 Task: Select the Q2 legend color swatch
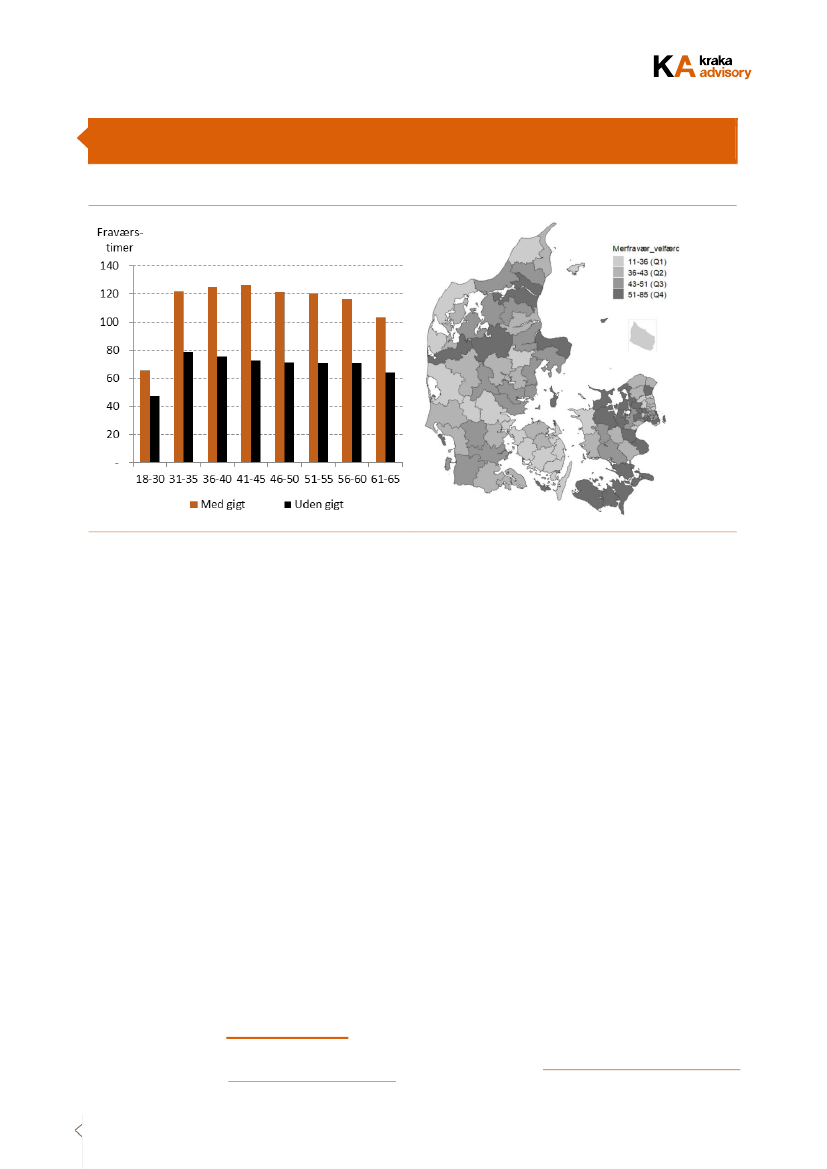(618, 273)
